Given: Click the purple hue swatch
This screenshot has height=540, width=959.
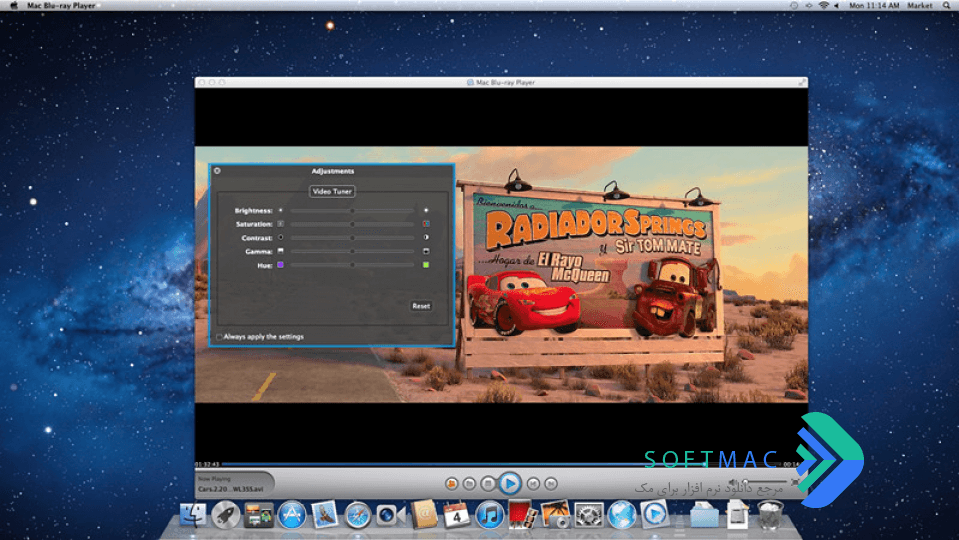Looking at the screenshot, I should tap(281, 265).
